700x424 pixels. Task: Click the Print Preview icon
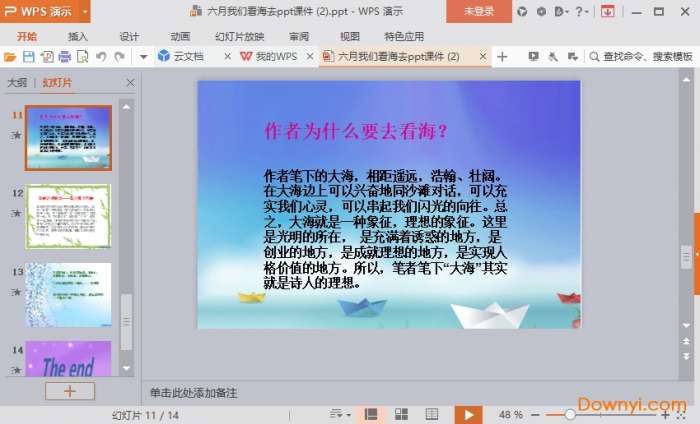[x=83, y=57]
